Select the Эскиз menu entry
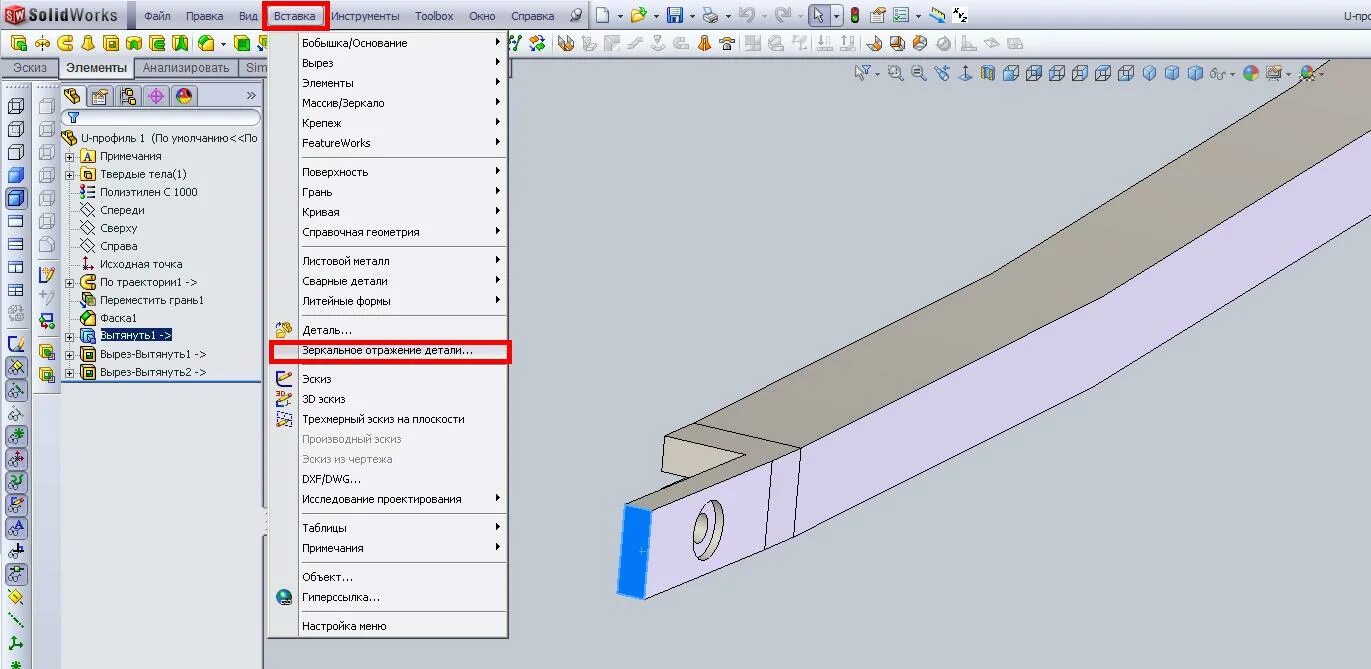 coord(390,379)
